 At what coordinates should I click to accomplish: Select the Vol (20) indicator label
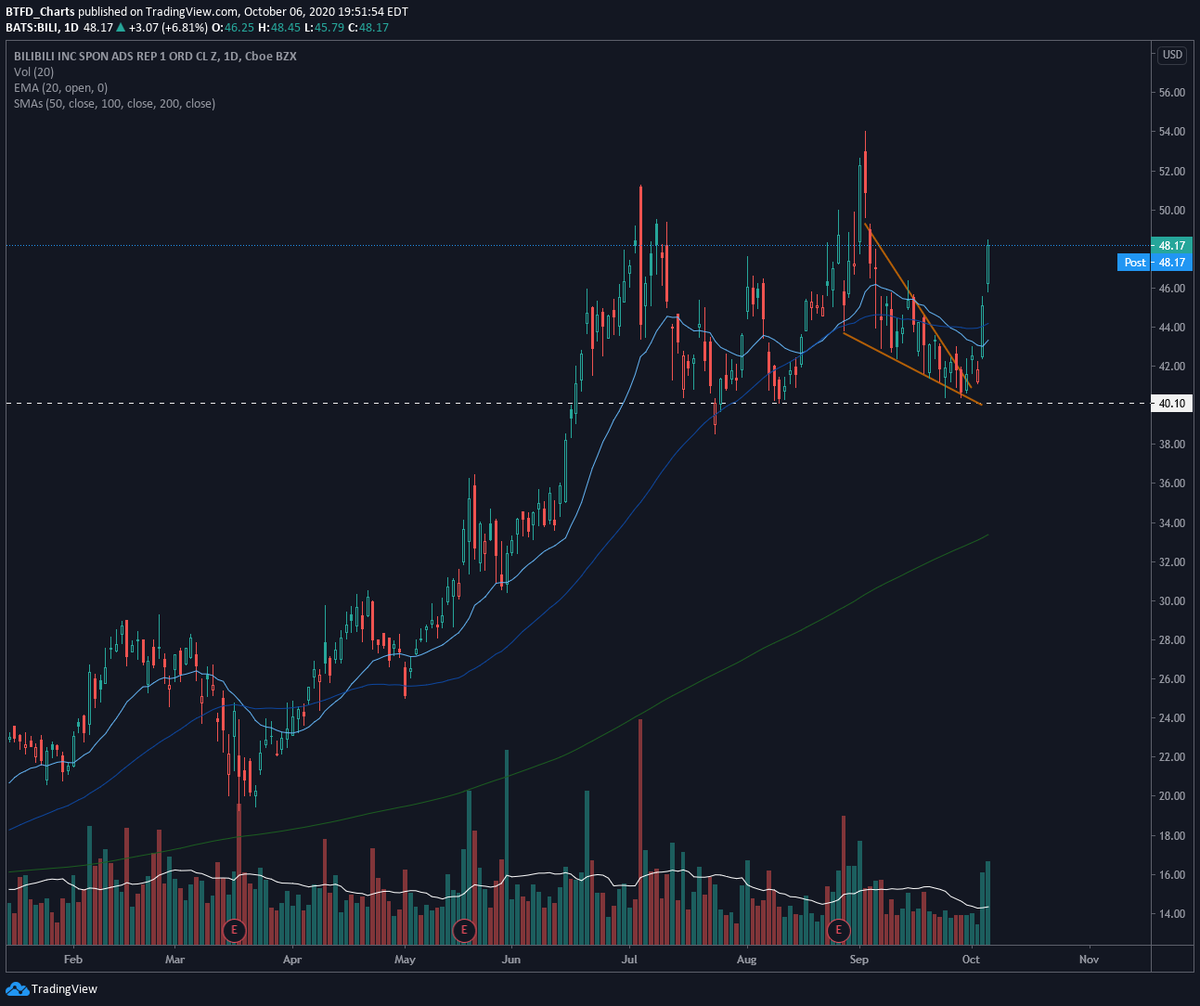[32, 72]
